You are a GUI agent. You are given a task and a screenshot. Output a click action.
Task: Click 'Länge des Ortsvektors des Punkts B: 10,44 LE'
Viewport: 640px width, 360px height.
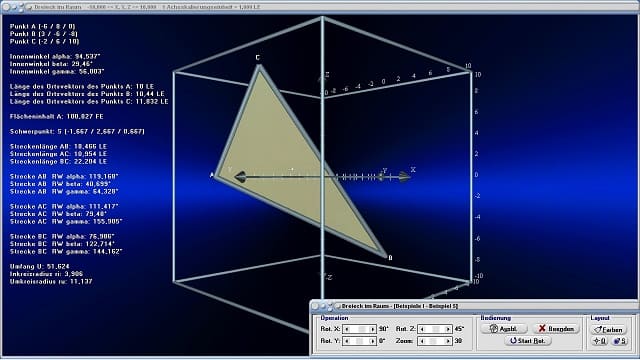[87, 94]
